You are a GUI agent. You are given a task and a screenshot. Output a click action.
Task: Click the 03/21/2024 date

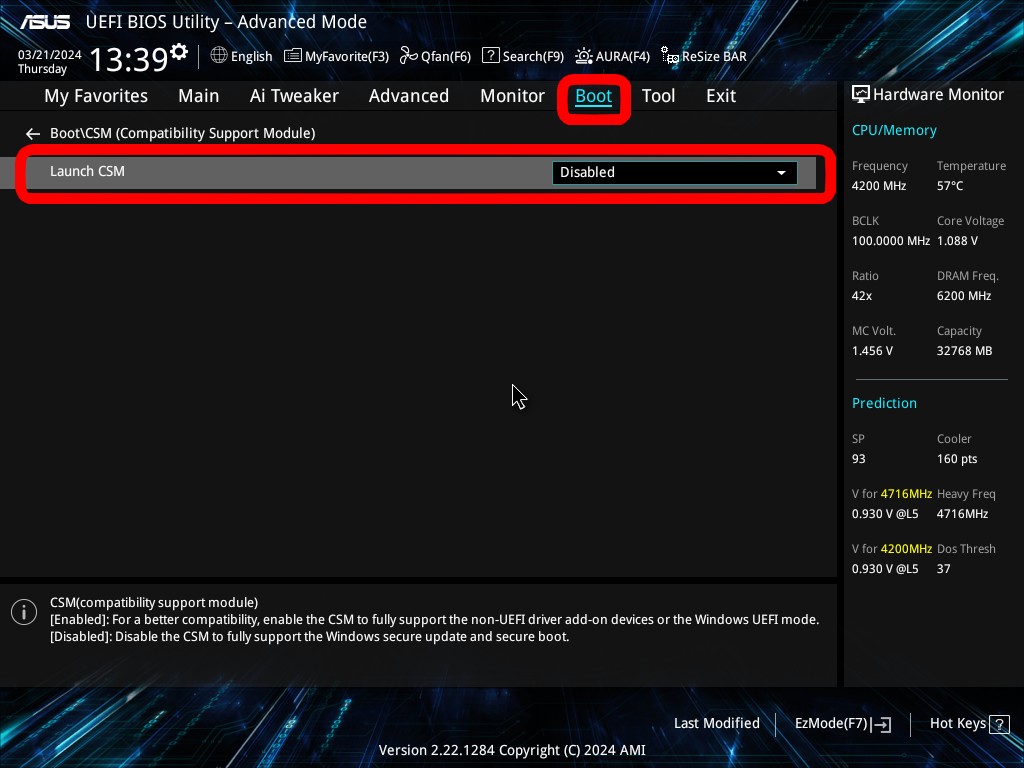49,55
